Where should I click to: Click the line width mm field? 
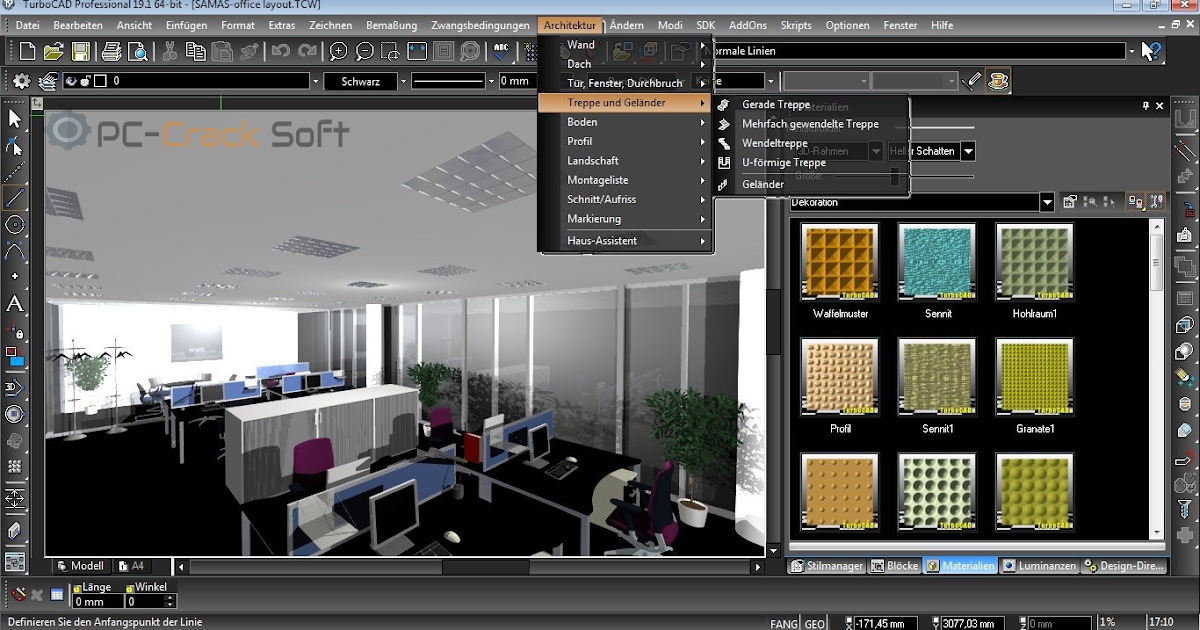tap(516, 81)
